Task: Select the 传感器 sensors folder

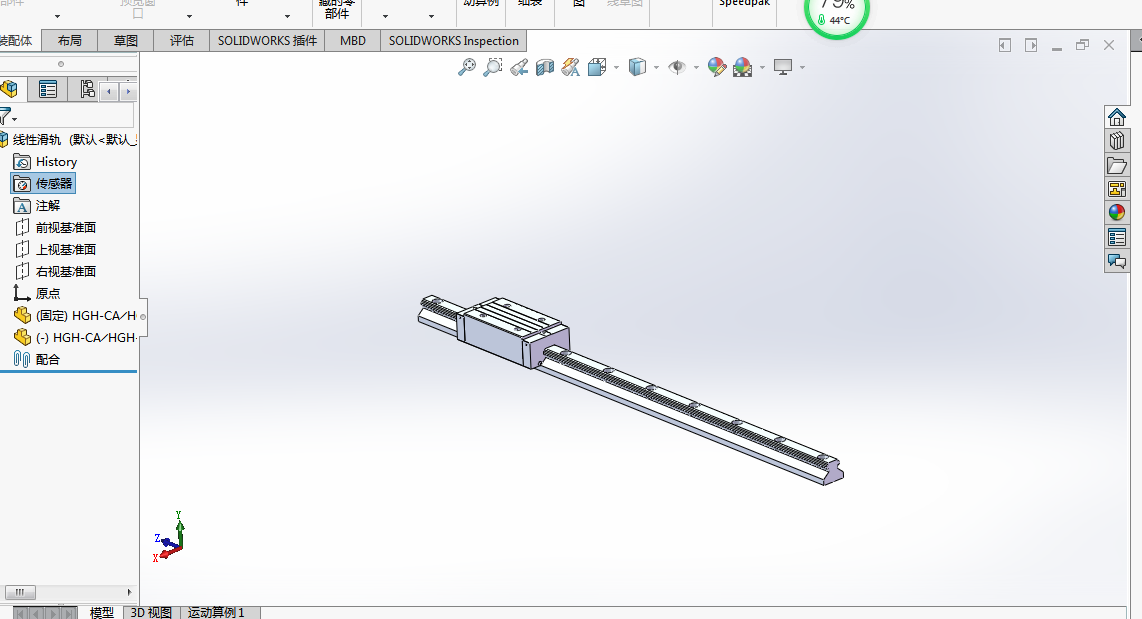Action: pyautogui.click(x=44, y=184)
